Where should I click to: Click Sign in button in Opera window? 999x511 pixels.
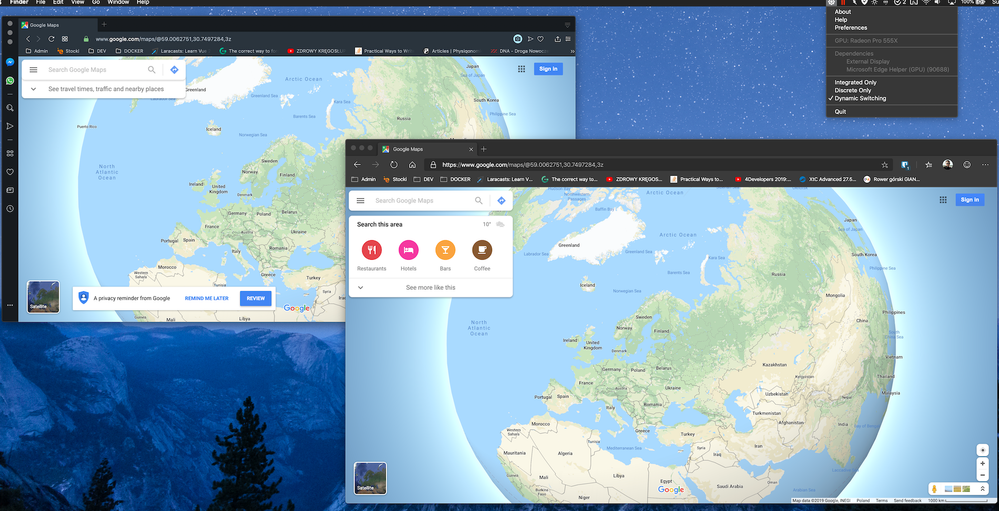[548, 69]
